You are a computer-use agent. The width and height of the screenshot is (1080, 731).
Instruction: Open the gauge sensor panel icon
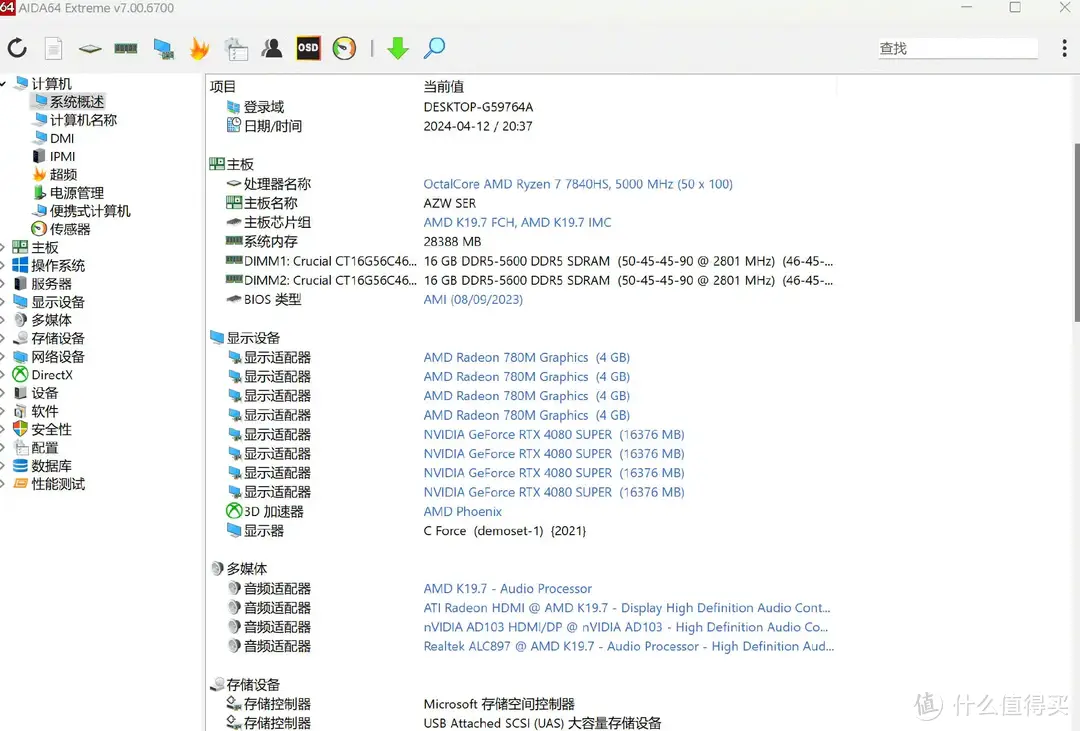pyautogui.click(x=344, y=48)
